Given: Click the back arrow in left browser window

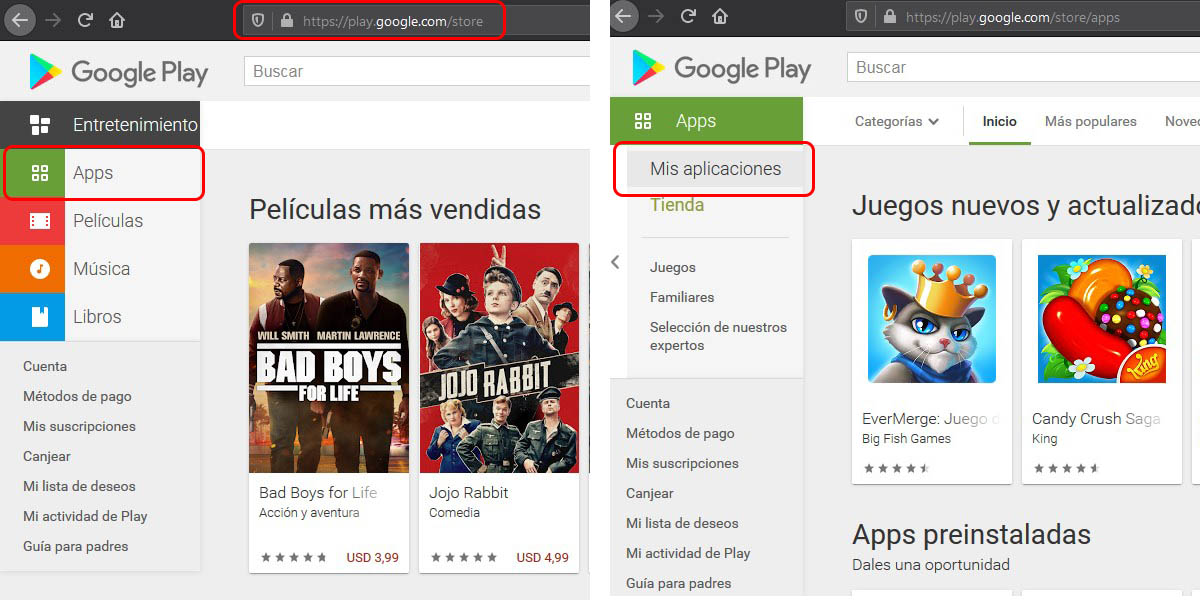Looking at the screenshot, I should click(x=19, y=19).
